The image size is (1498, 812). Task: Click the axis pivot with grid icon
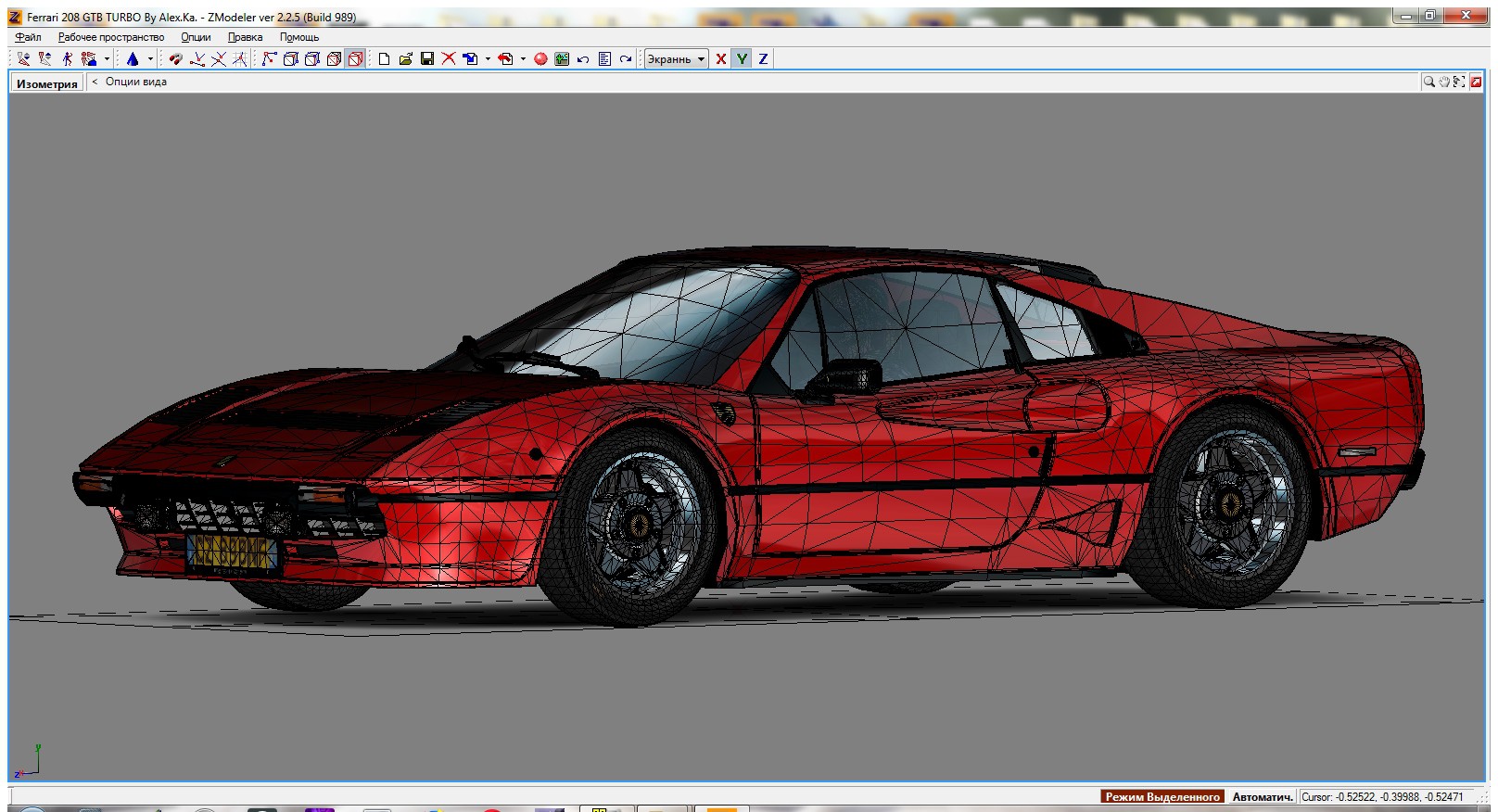[x=240, y=59]
